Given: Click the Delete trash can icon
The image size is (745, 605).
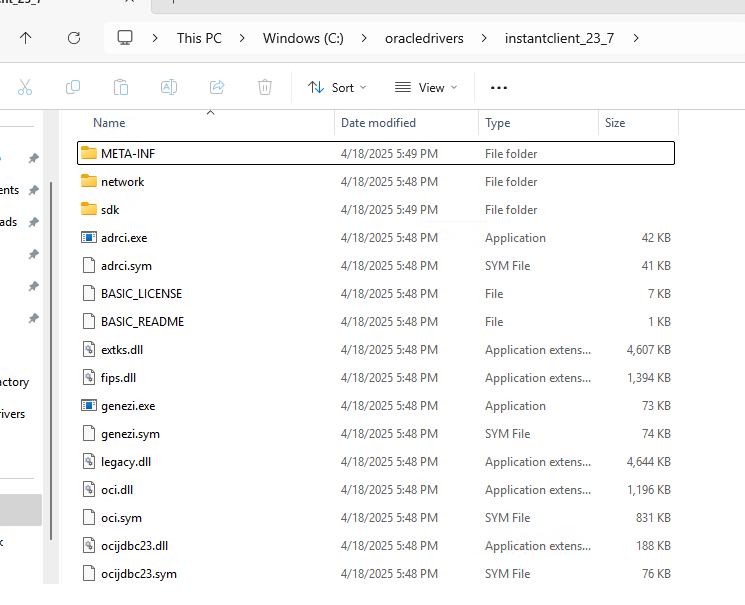Looking at the screenshot, I should pyautogui.click(x=265, y=87).
